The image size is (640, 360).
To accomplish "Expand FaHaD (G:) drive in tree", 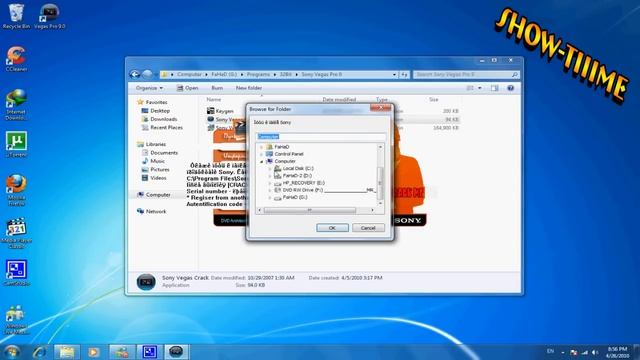I will (270, 198).
